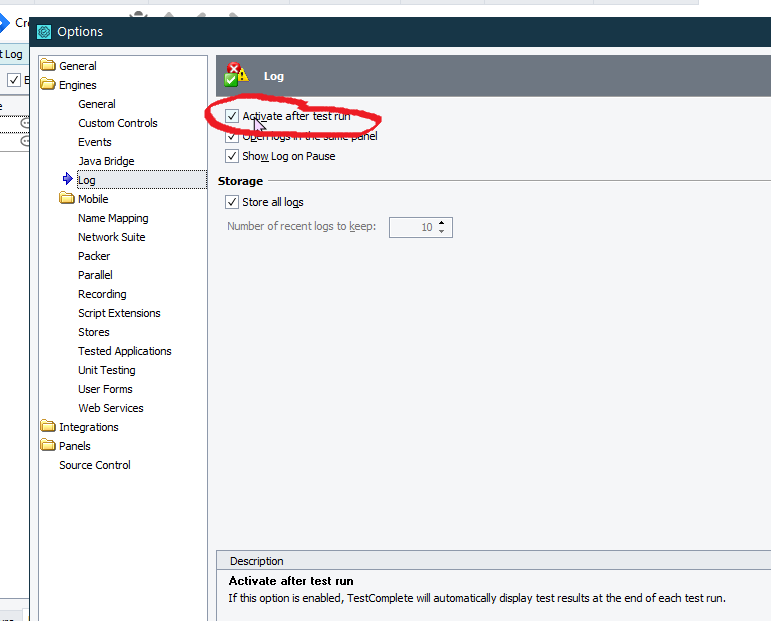Click the General folder icon
This screenshot has height=621, width=771.
click(48, 66)
